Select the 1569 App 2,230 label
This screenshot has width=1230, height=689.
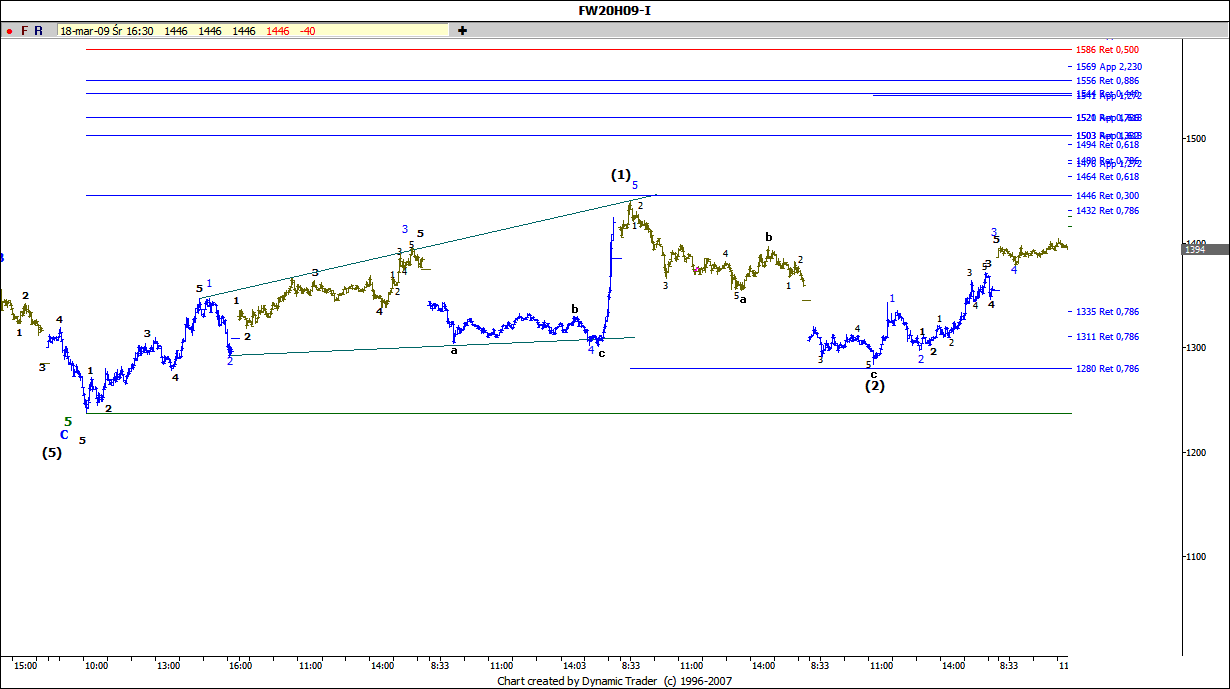point(1109,66)
